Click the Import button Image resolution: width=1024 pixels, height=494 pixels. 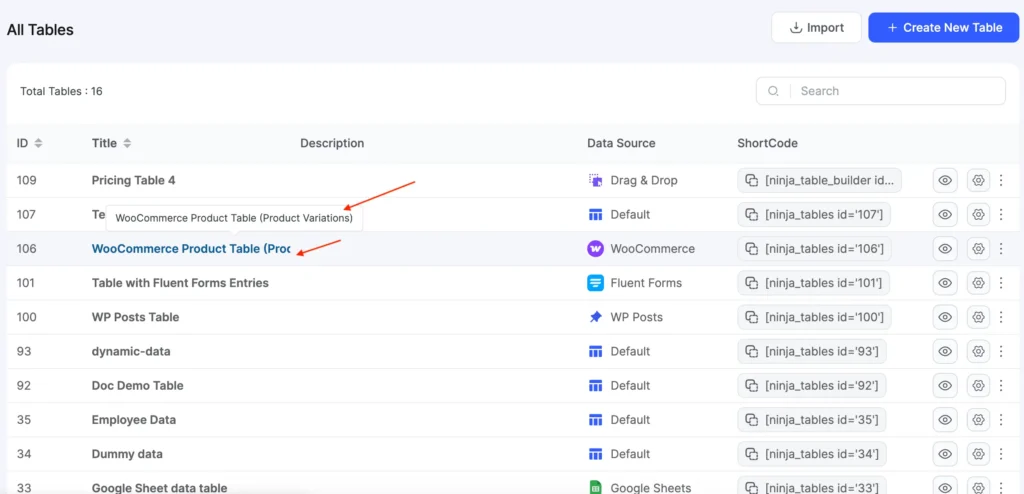pos(816,28)
